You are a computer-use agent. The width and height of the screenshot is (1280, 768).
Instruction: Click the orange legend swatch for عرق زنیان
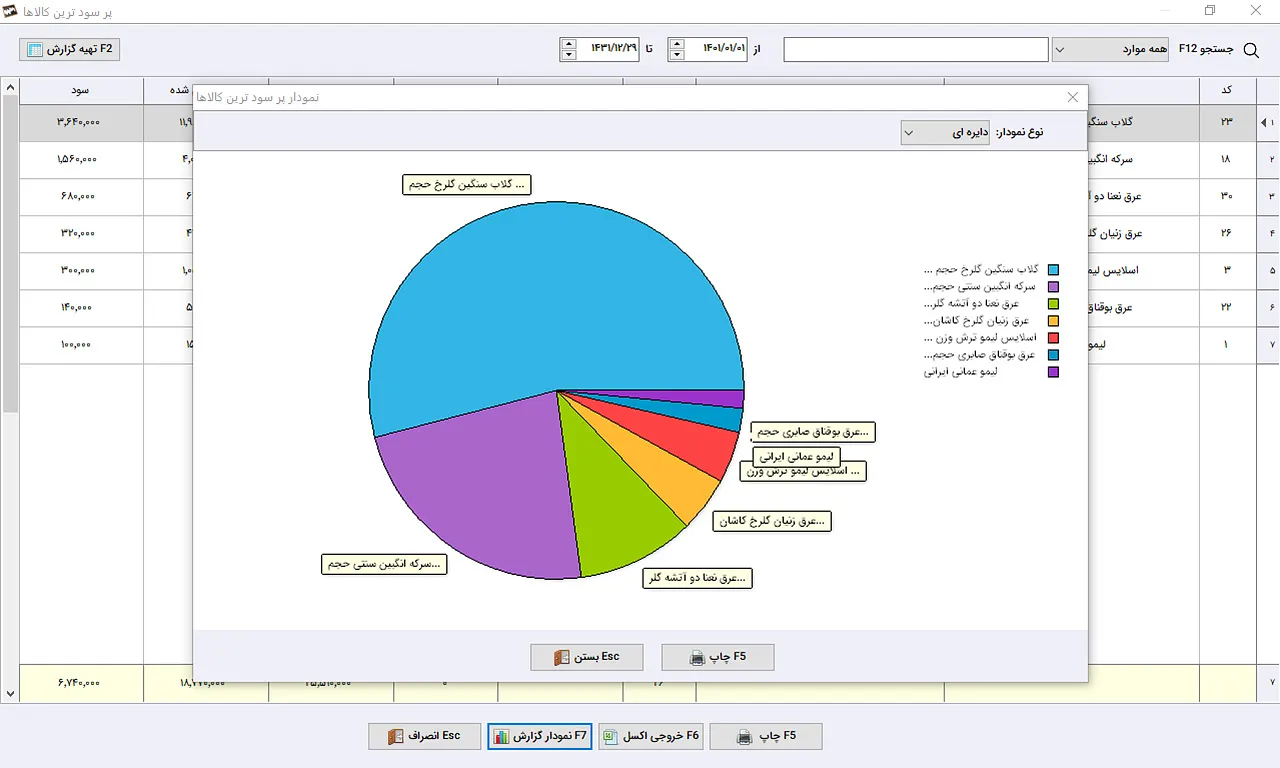(x=1053, y=321)
